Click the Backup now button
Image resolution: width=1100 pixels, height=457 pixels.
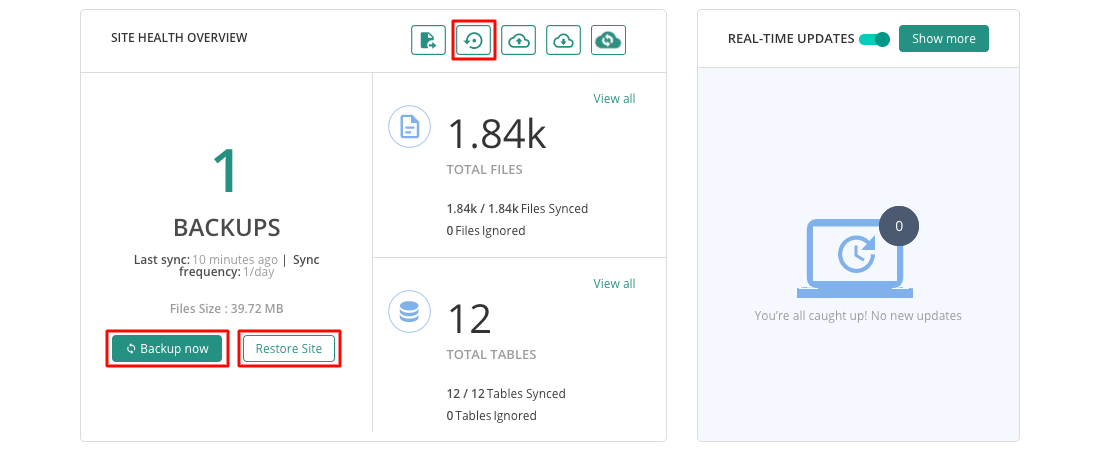pos(167,349)
